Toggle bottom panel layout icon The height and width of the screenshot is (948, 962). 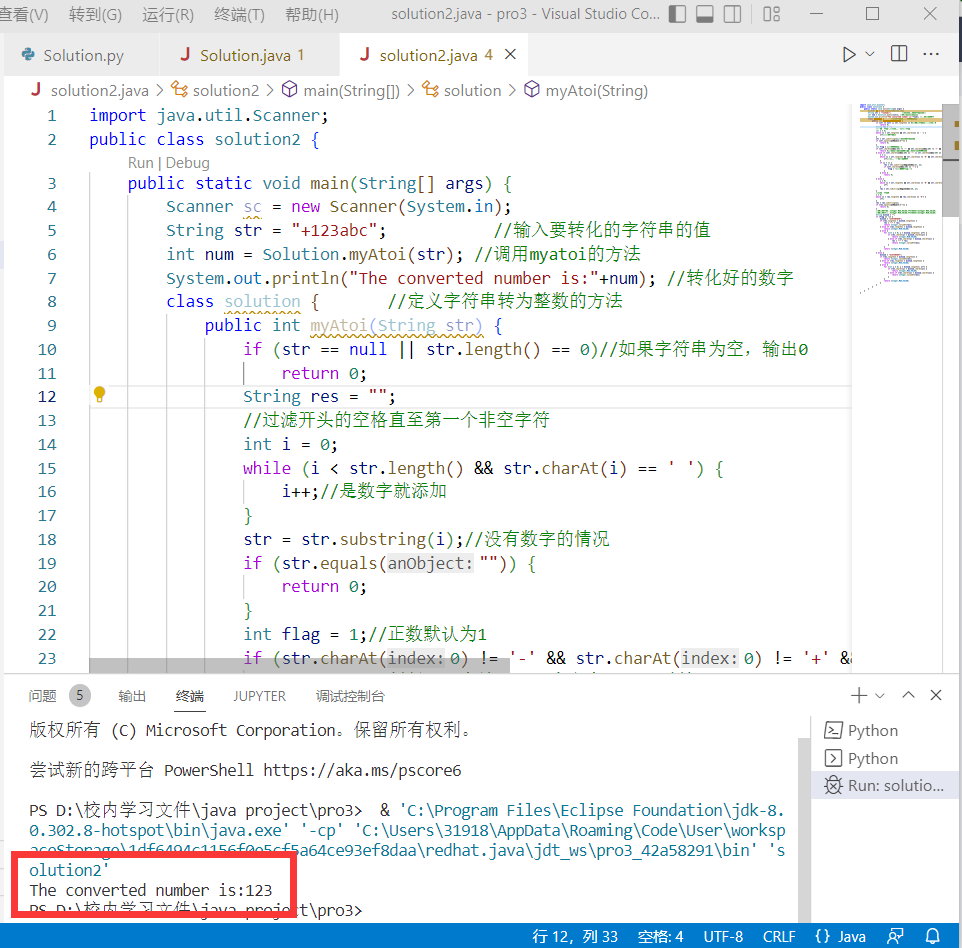pyautogui.click(x=704, y=14)
